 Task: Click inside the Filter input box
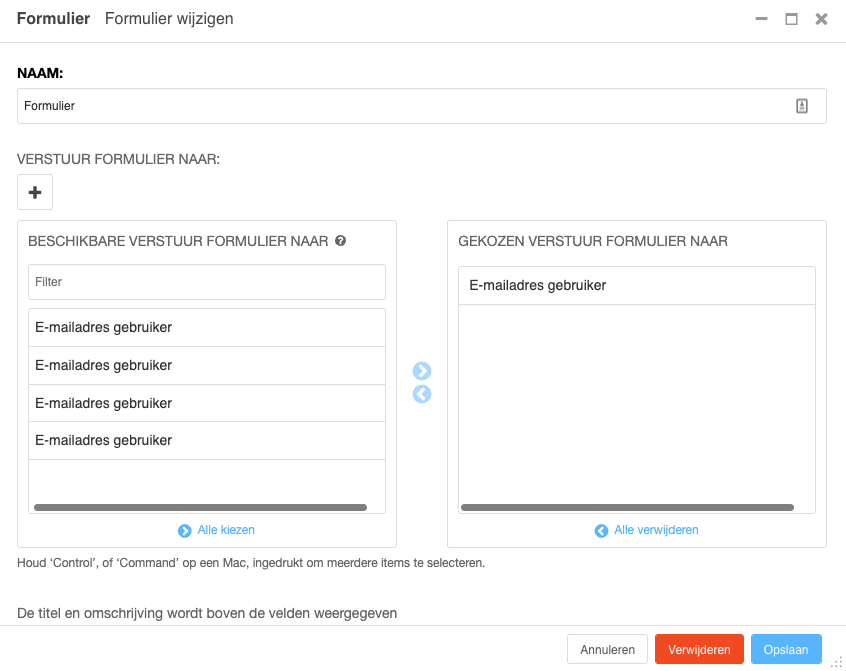click(206, 281)
